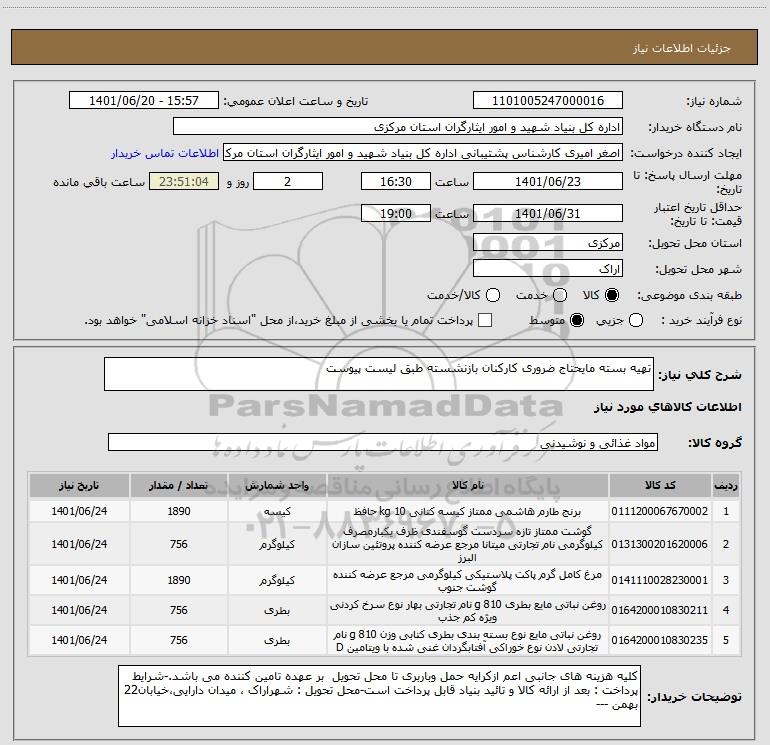Screen dimensions: 770x745
Task: Click the need date in row 5
Action: click(x=79, y=640)
